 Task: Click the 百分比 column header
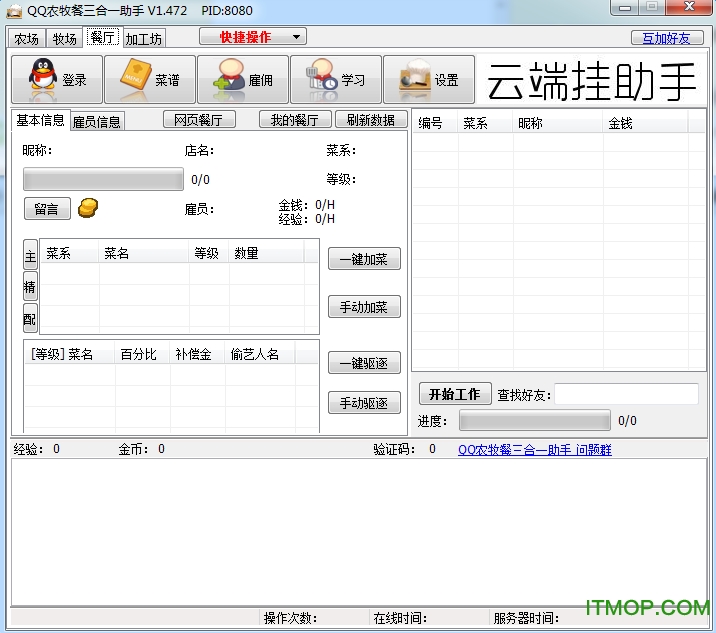pyautogui.click(x=142, y=354)
